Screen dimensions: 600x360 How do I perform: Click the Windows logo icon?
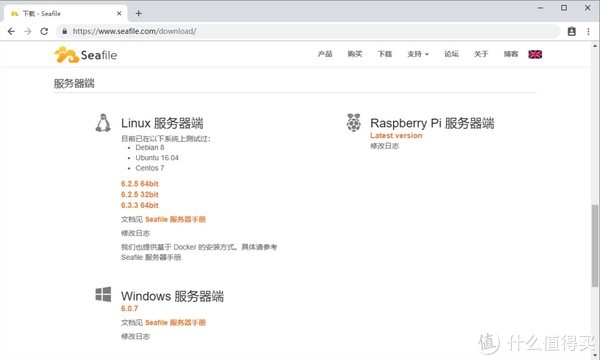click(x=103, y=294)
